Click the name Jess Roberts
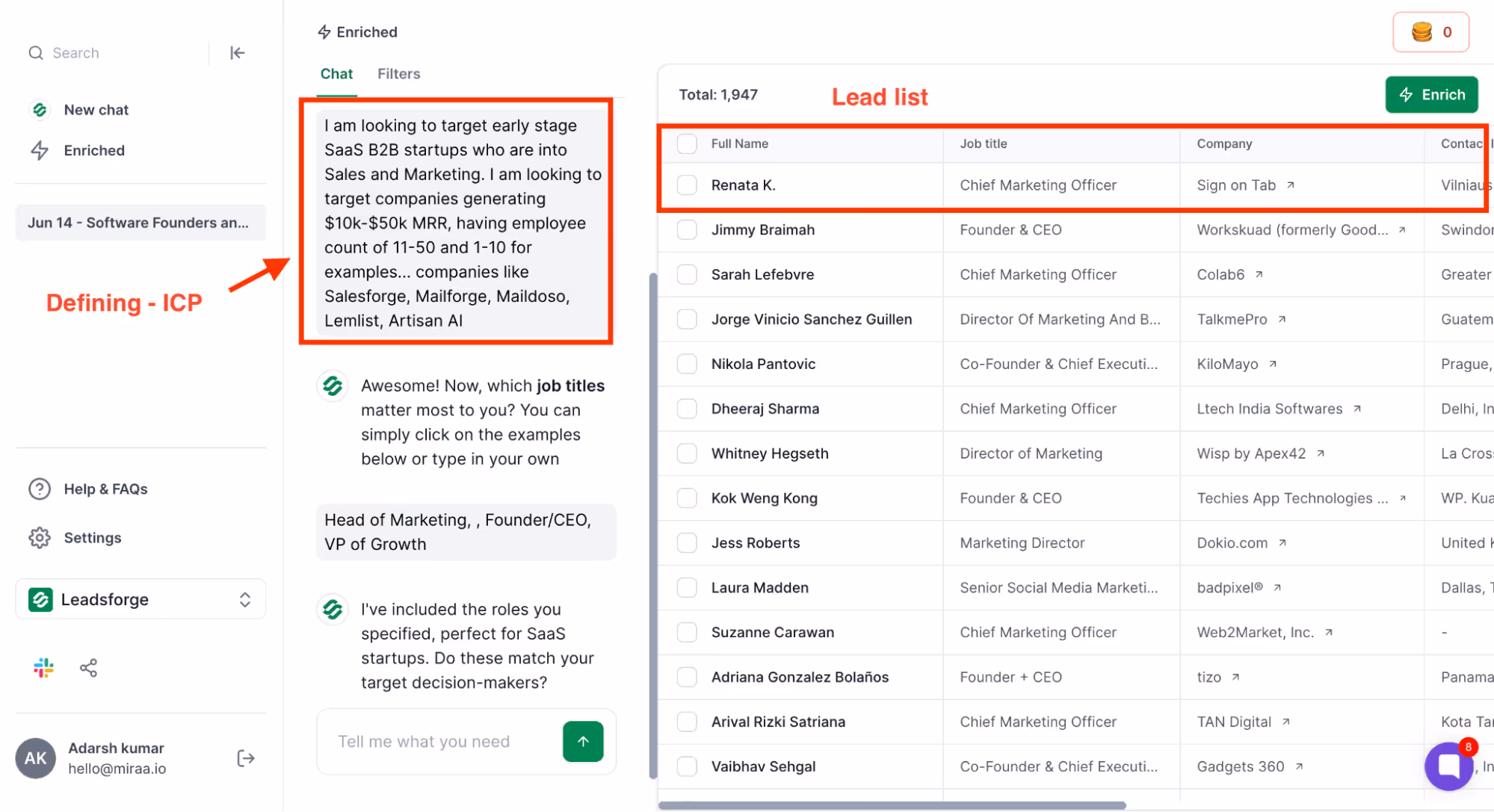 pyautogui.click(x=756, y=543)
